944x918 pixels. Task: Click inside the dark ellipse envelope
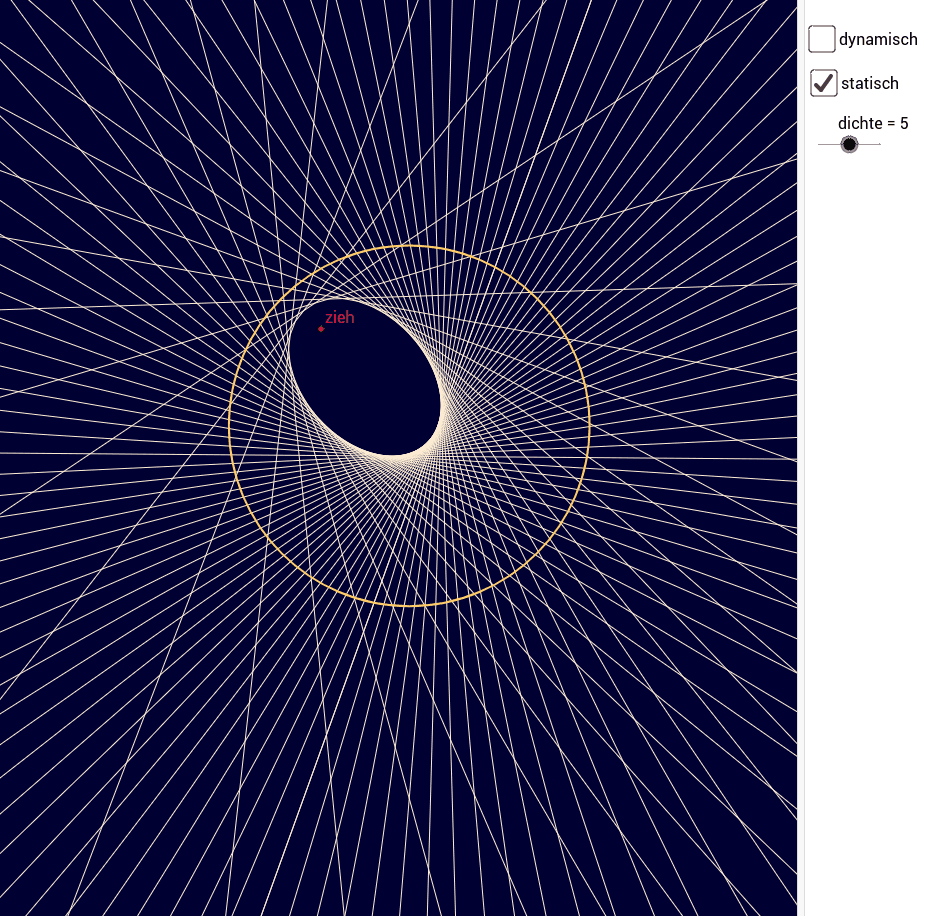click(x=365, y=378)
